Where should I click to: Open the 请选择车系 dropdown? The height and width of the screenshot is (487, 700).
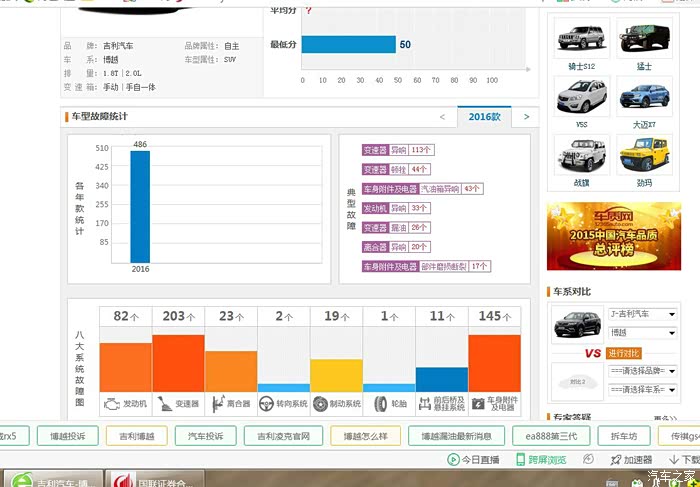(x=642, y=390)
